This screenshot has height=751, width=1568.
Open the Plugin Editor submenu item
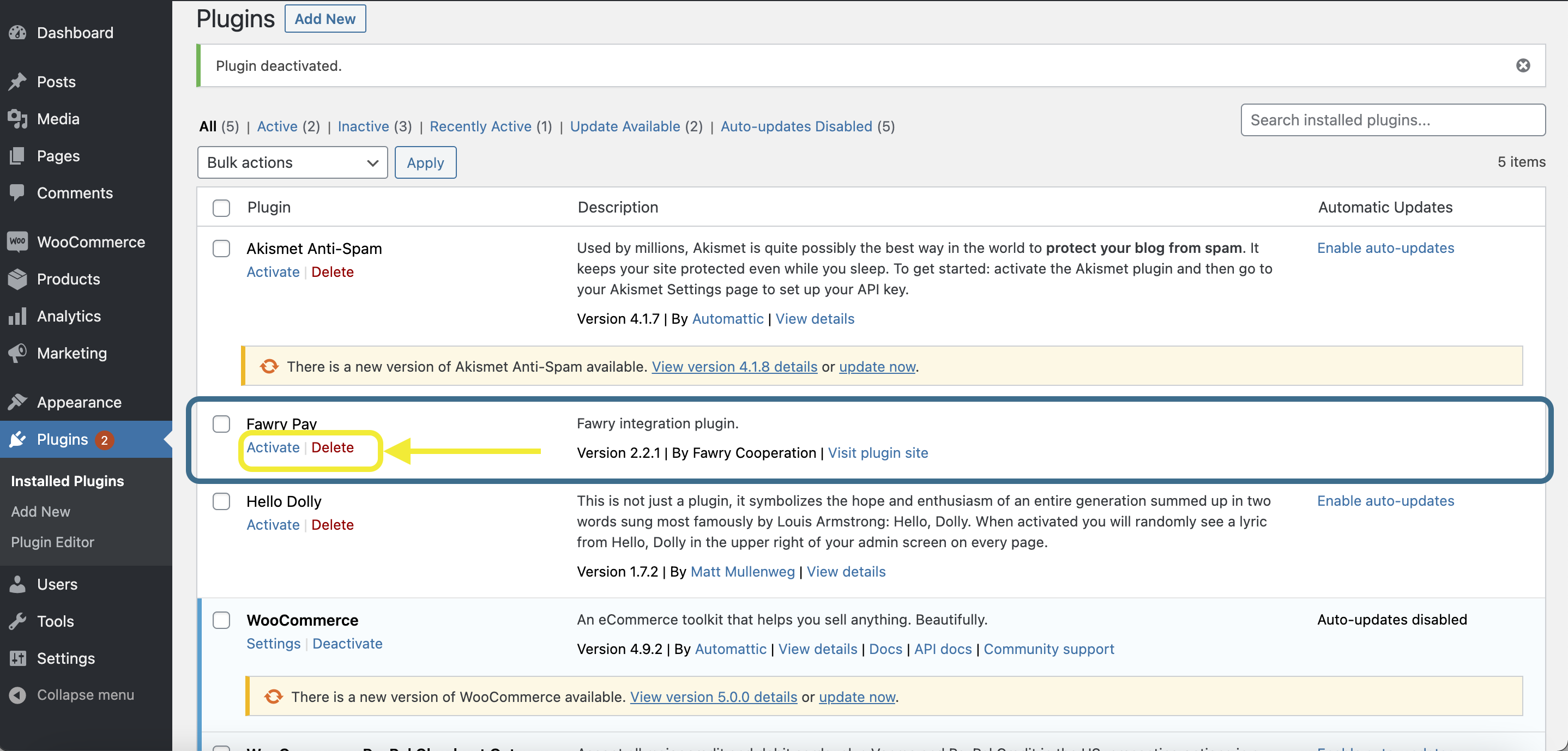tap(52, 542)
